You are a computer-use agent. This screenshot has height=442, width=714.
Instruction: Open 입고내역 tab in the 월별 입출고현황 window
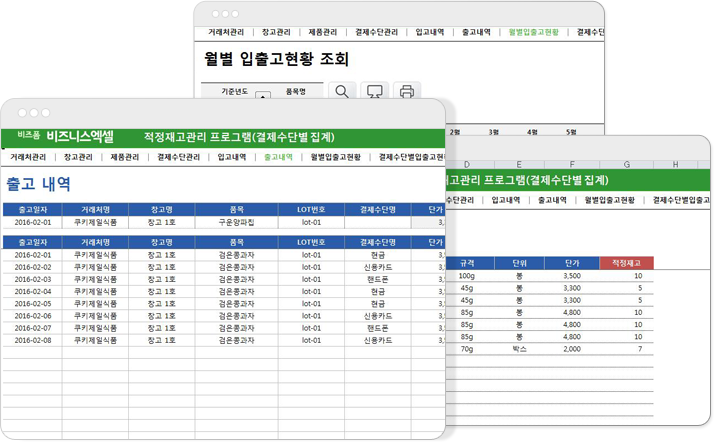click(x=430, y=32)
